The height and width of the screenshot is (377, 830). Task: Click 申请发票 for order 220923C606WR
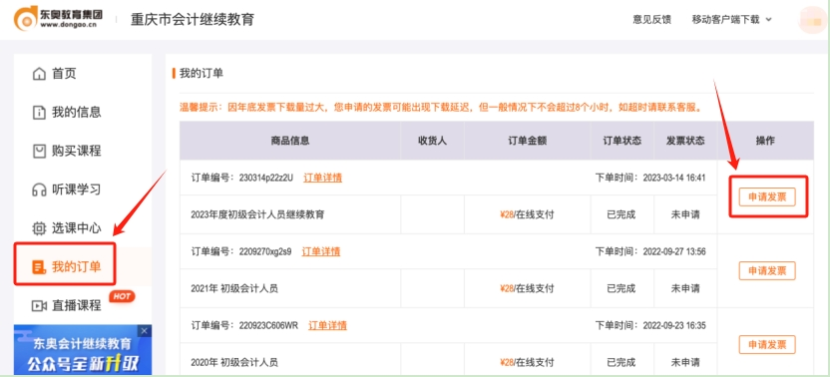click(767, 345)
